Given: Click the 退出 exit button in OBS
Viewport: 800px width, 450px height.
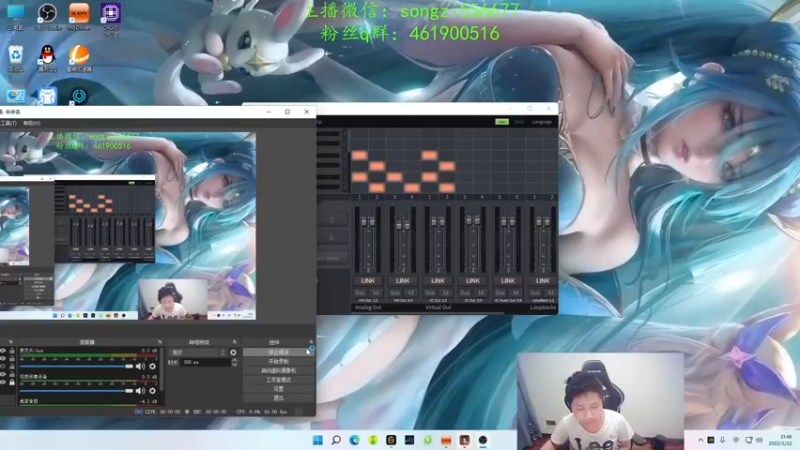Looking at the screenshot, I should tap(279, 398).
